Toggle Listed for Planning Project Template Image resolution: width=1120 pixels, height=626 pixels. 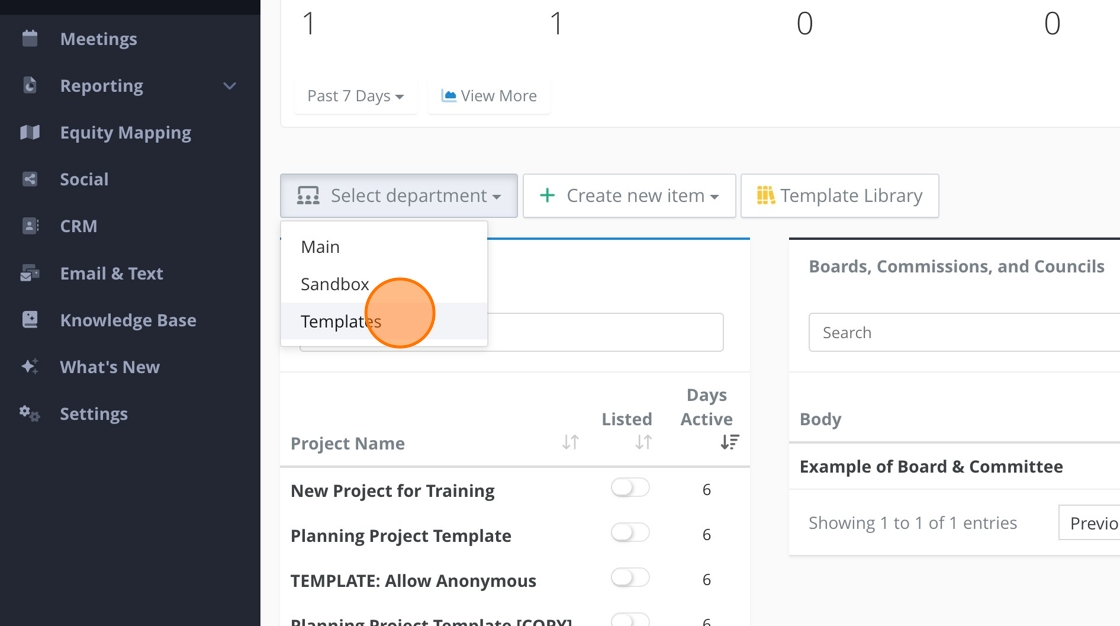click(x=630, y=533)
